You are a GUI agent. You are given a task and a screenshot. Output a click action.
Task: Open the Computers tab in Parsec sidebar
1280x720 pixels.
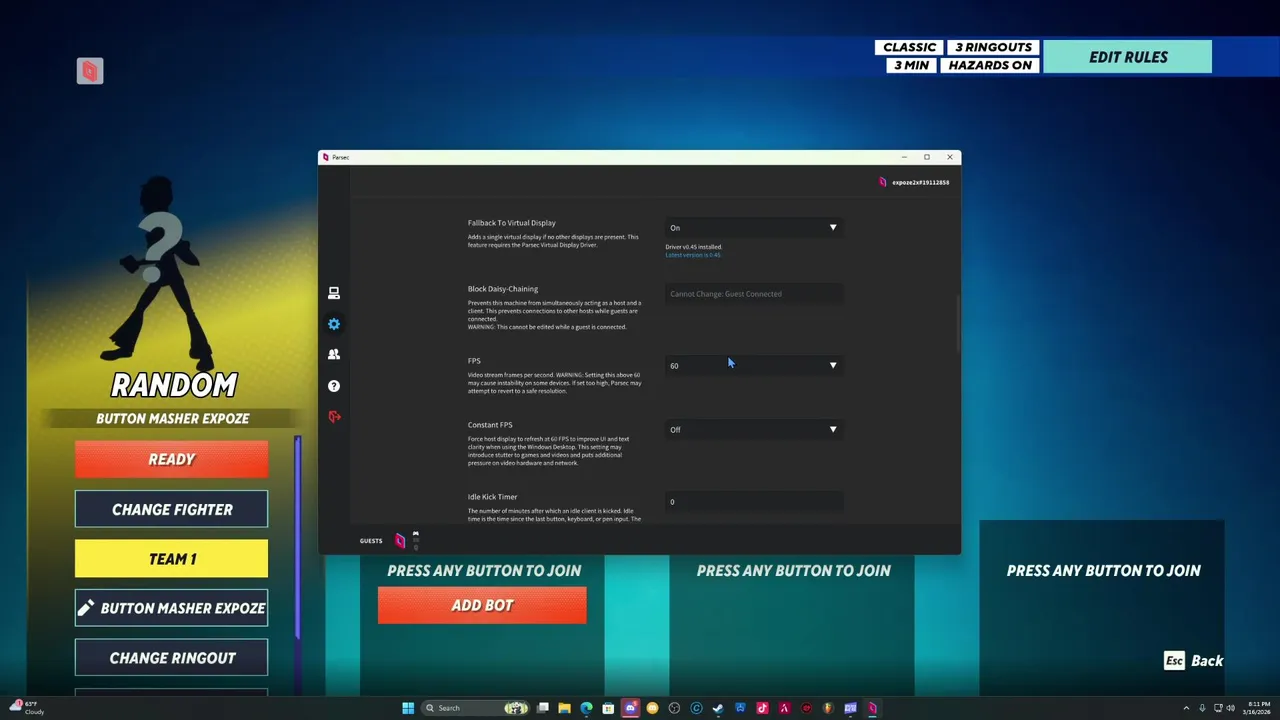click(x=334, y=293)
